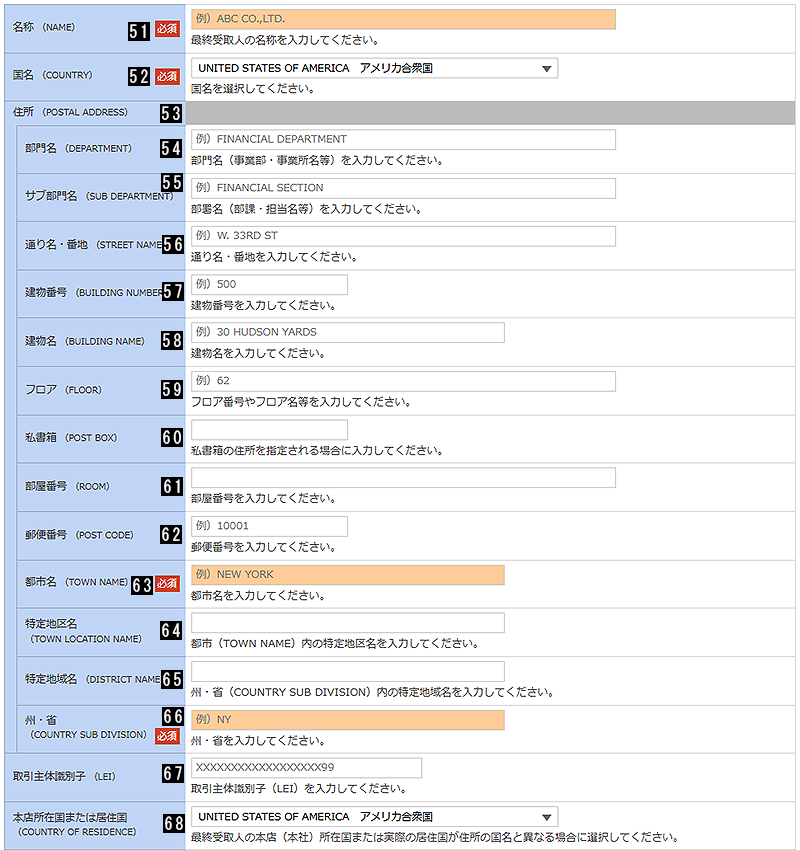Click the 部門名 (DEPARTMENT) label
The height and width of the screenshot is (850, 800).
pyautogui.click(x=78, y=149)
